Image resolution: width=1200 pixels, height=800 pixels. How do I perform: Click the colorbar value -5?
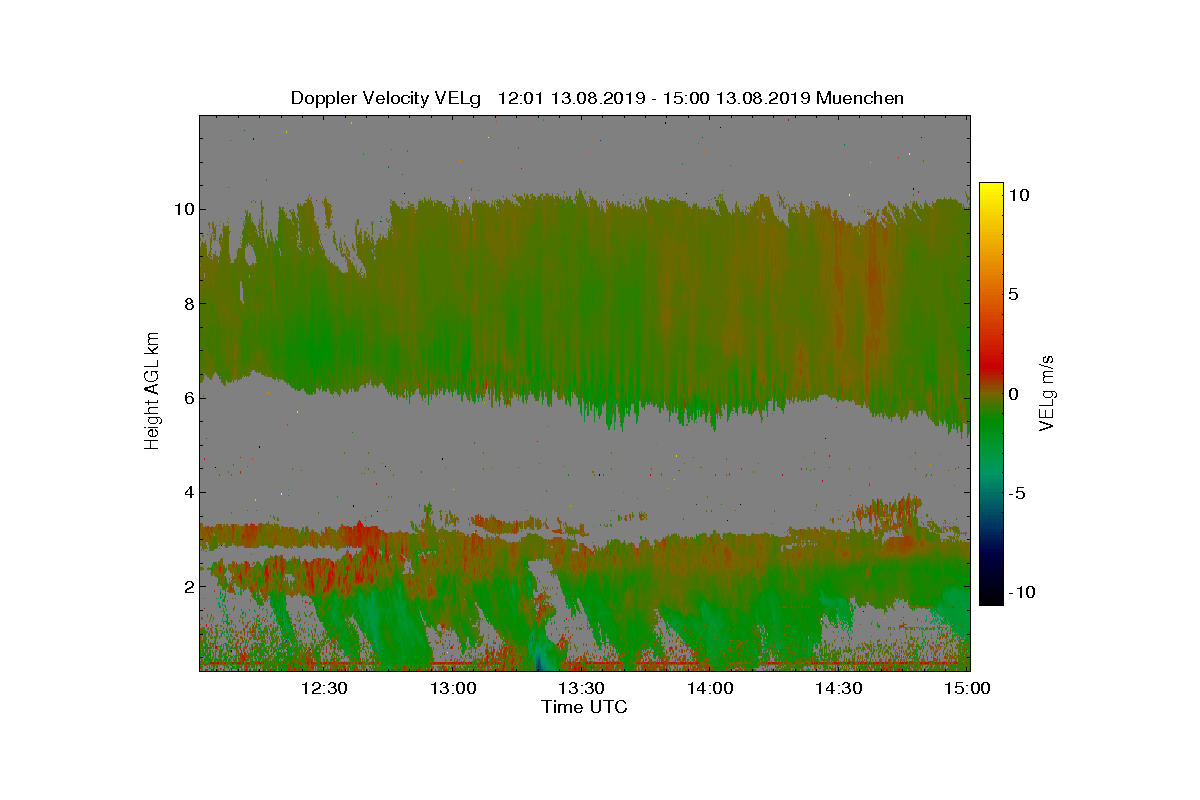click(x=1016, y=493)
